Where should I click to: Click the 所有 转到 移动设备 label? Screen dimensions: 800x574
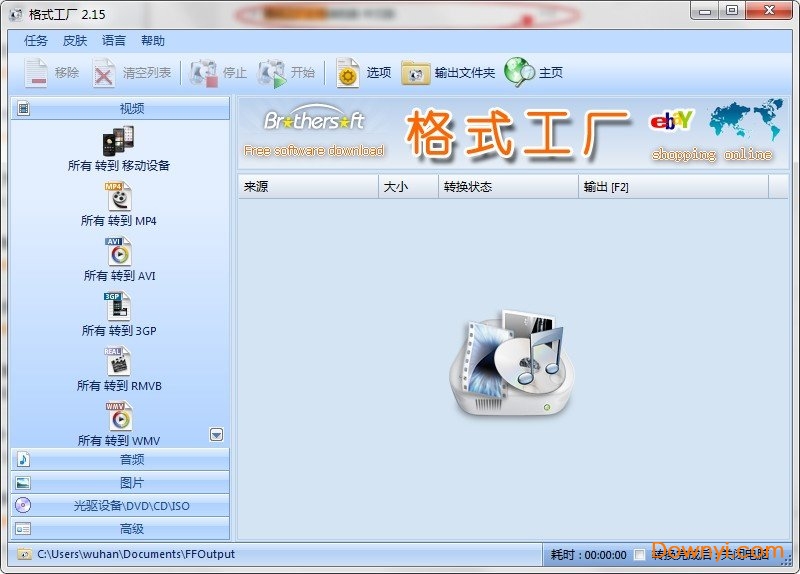(x=118, y=166)
